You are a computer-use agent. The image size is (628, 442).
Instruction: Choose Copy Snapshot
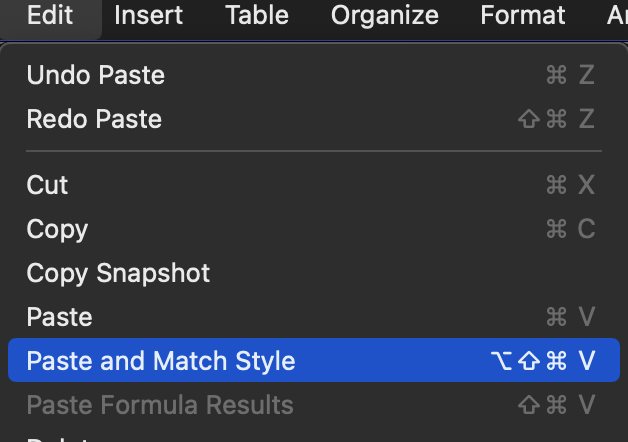pyautogui.click(x=118, y=273)
